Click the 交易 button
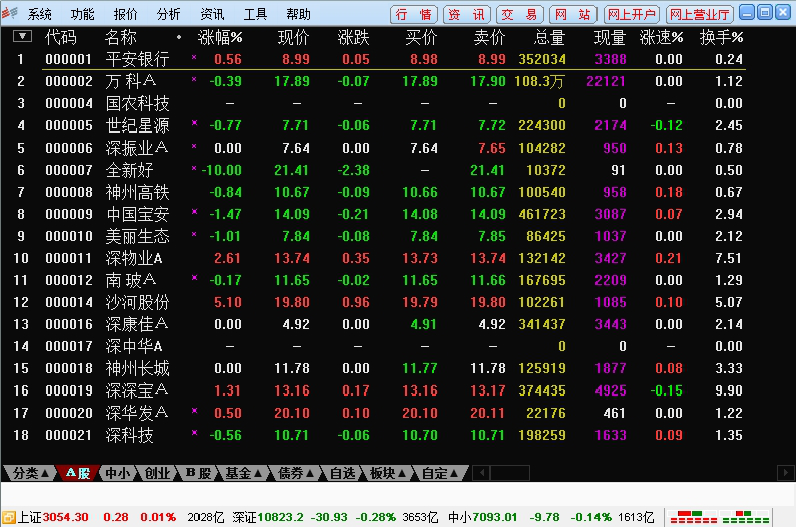Image resolution: width=796 pixels, height=527 pixels. point(519,14)
